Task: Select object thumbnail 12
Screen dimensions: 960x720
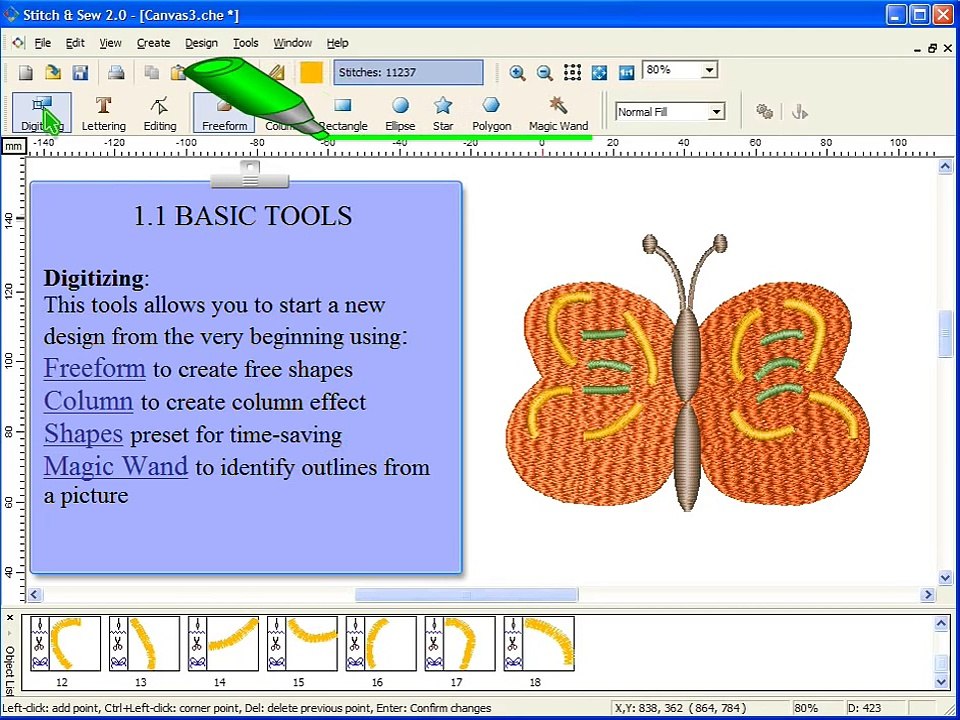Action: pos(66,643)
